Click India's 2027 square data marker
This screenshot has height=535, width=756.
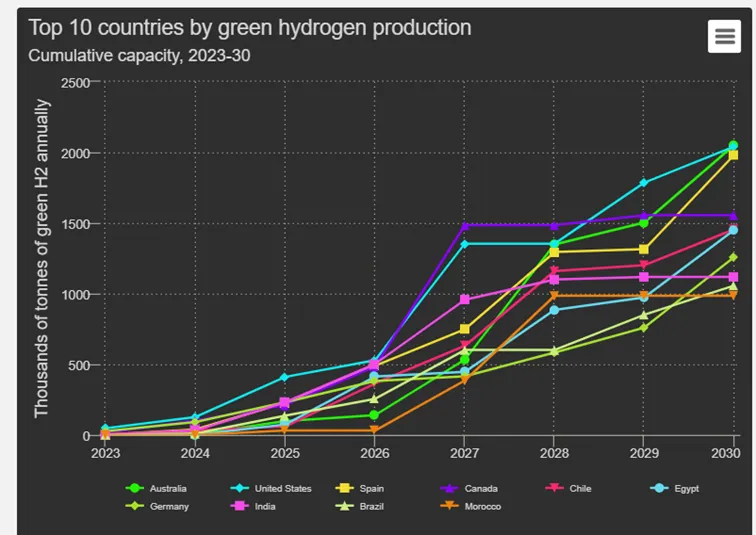464,299
